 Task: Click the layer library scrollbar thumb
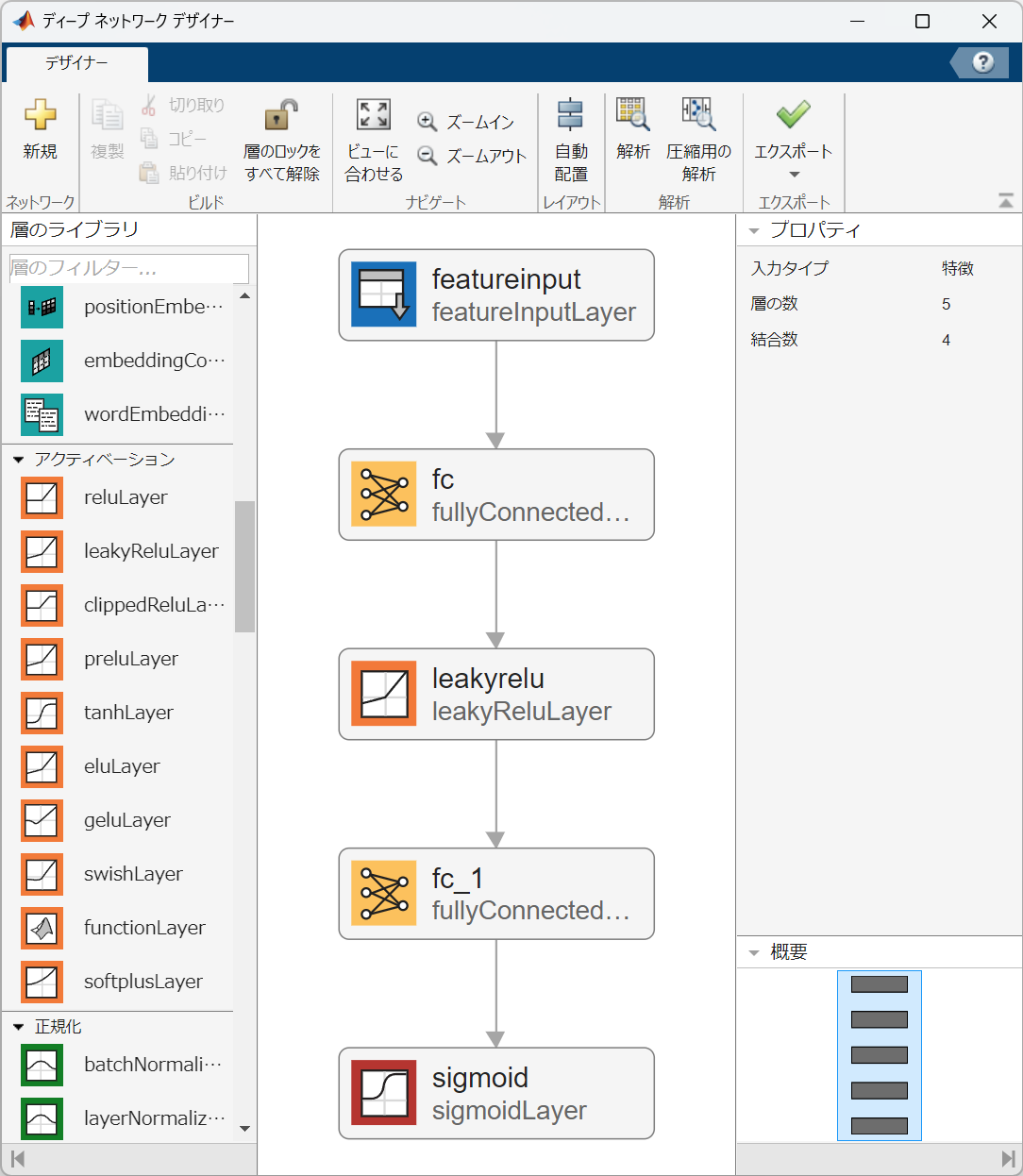244,566
